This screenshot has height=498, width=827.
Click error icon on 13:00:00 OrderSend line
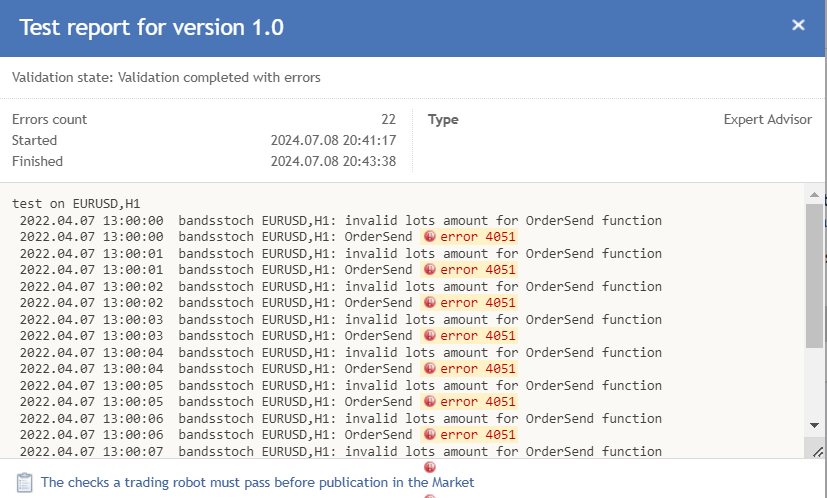(x=430, y=236)
